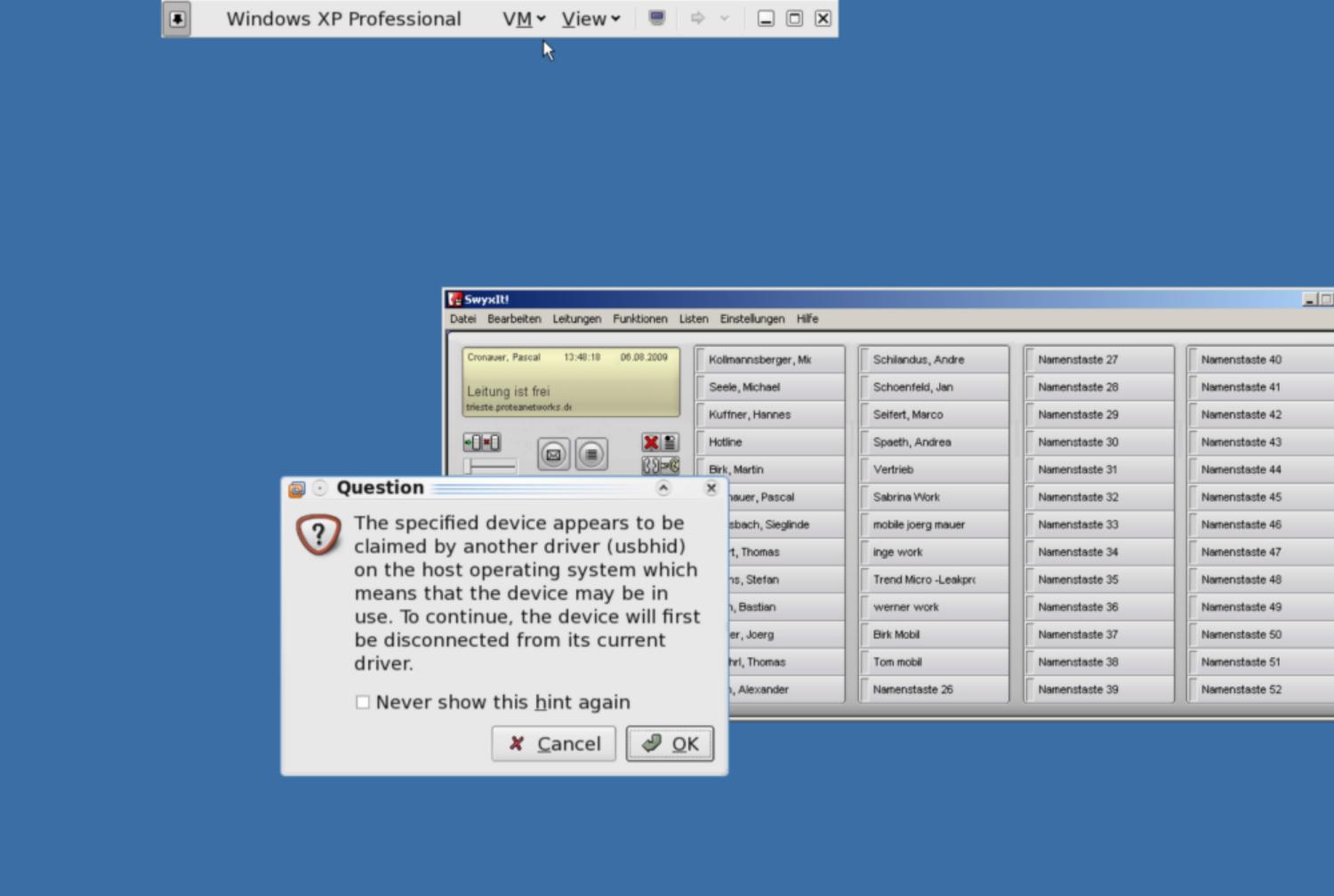Click the green arrow line icon
The width and height of the screenshot is (1334, 896).
coord(472,443)
